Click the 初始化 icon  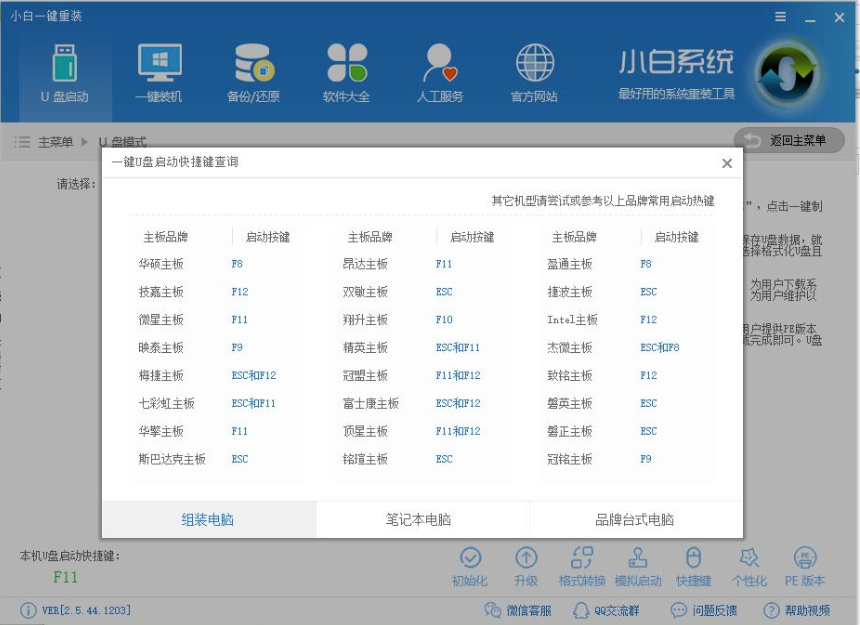pos(470,567)
